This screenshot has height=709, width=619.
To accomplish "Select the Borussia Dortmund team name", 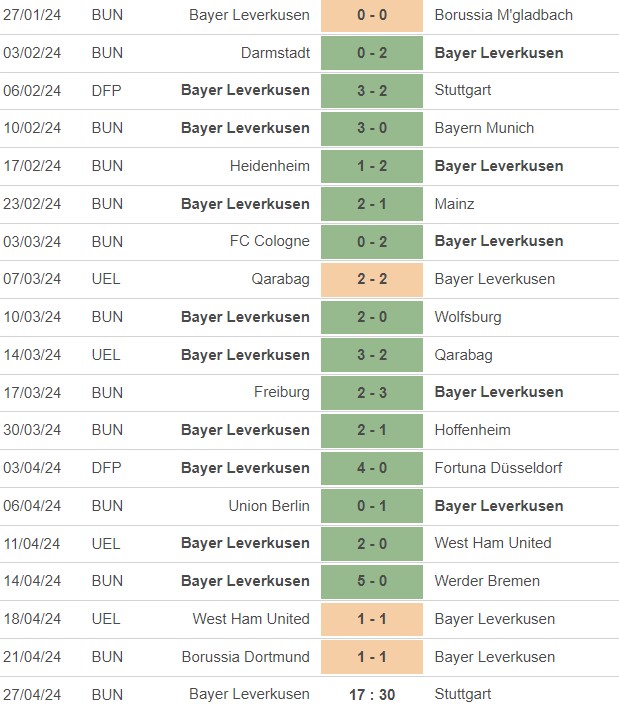I will (246, 657).
